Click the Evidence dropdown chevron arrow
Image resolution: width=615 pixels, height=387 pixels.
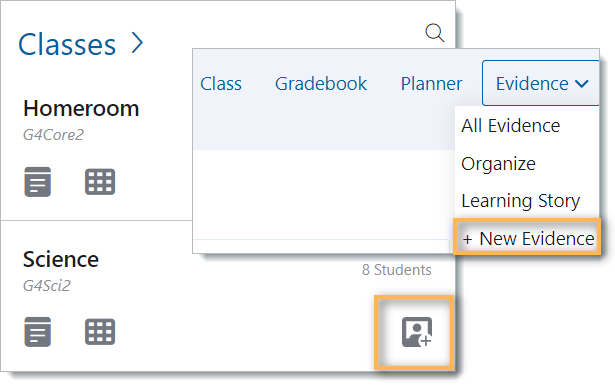click(582, 84)
